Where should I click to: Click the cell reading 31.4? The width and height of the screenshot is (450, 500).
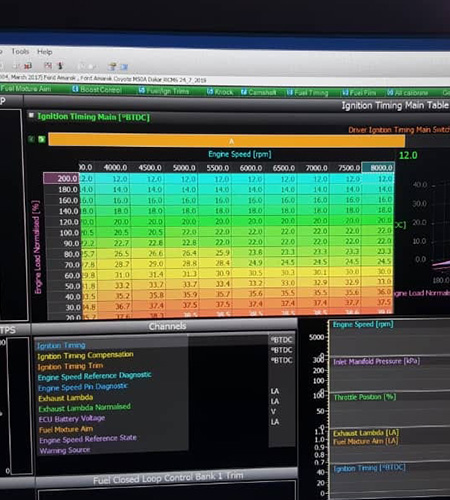click(x=148, y=274)
